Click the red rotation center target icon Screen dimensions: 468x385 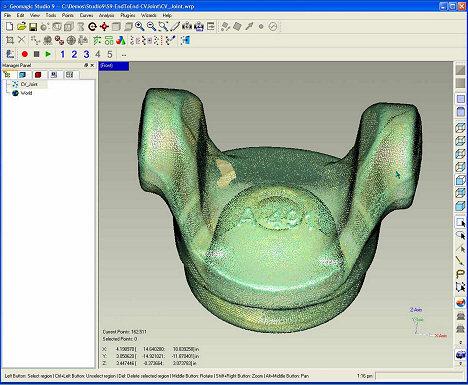(x=104, y=26)
